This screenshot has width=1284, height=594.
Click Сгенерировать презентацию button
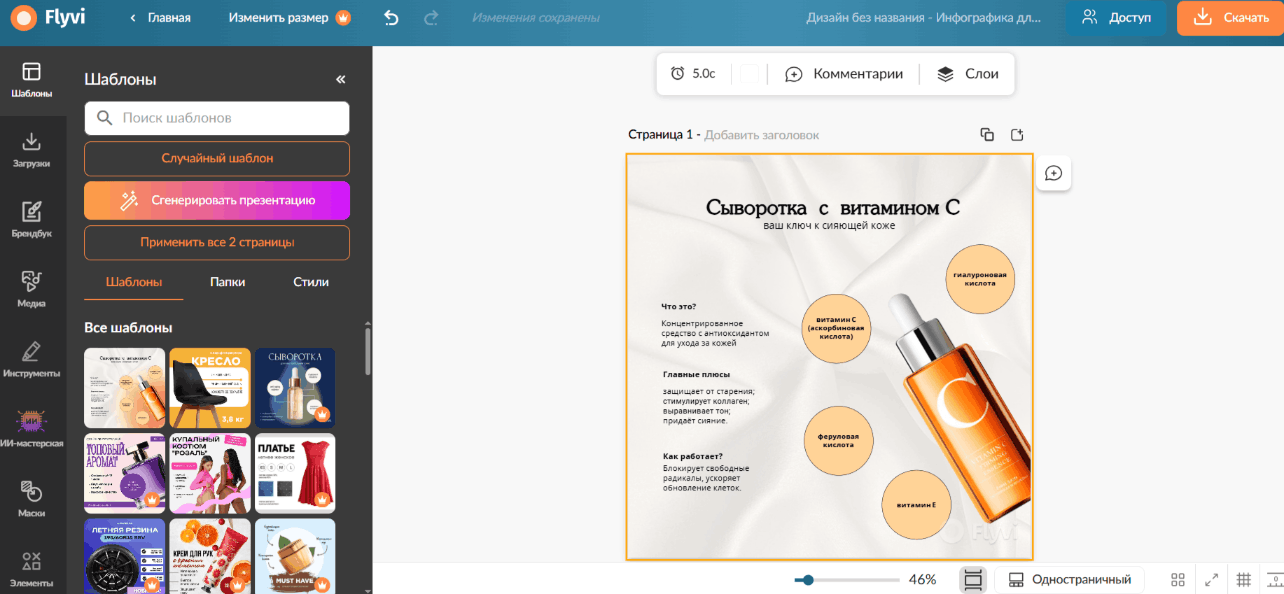217,200
